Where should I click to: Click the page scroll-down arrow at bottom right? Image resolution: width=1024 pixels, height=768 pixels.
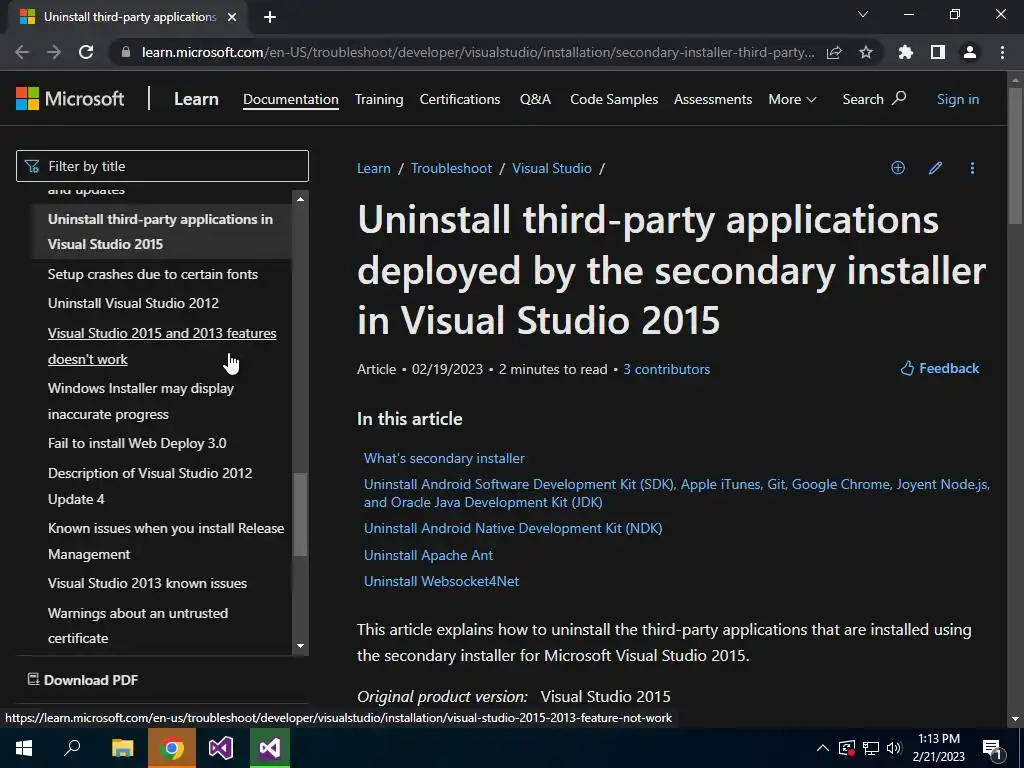pyautogui.click(x=1016, y=719)
